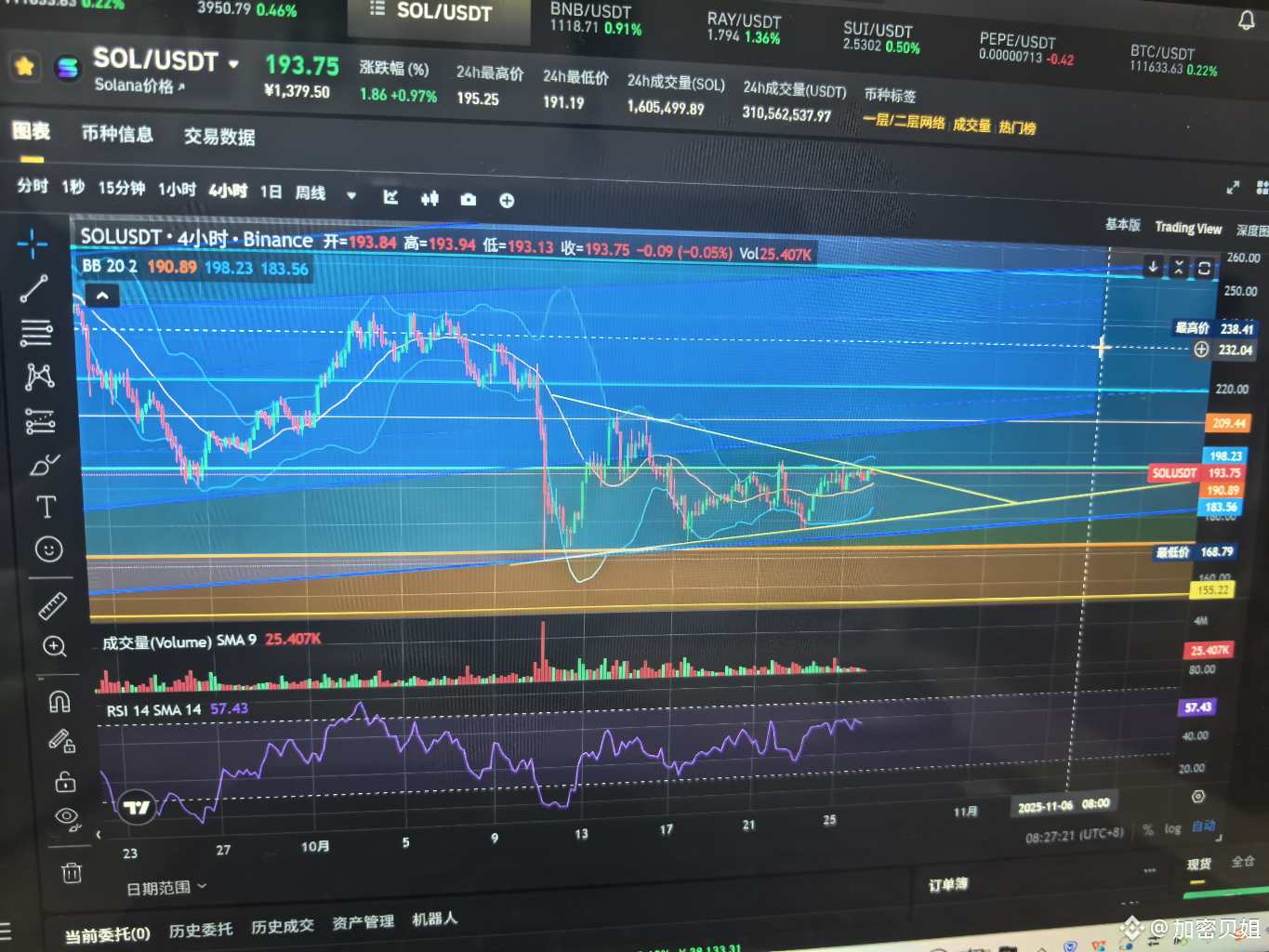Toggle log scale on price axis
The height and width of the screenshot is (952, 1269).
pyautogui.click(x=1172, y=828)
